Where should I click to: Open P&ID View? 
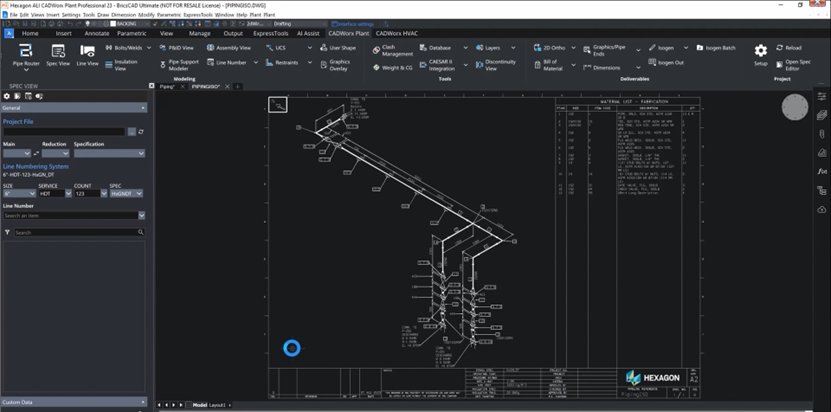pyautogui.click(x=176, y=48)
